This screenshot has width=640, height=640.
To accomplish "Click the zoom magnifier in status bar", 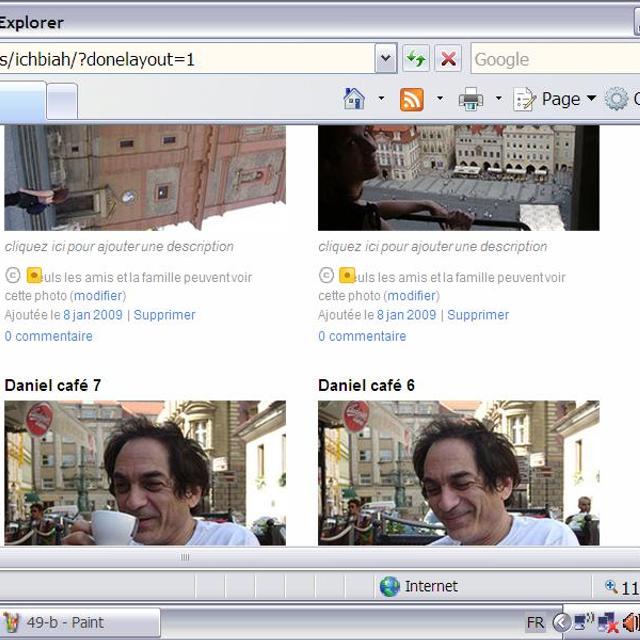I will click(x=611, y=587).
